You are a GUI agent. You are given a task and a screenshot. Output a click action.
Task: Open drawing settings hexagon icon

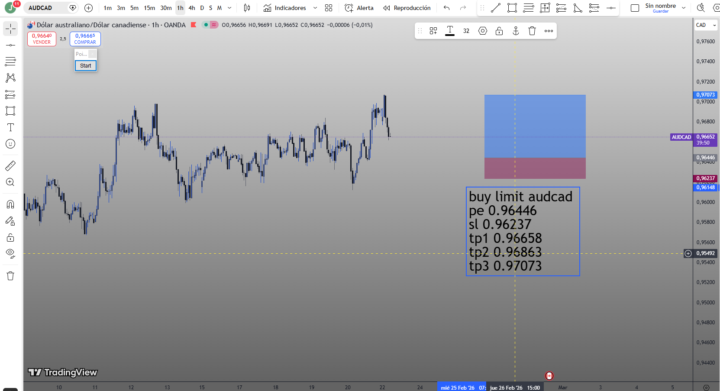pos(483,31)
